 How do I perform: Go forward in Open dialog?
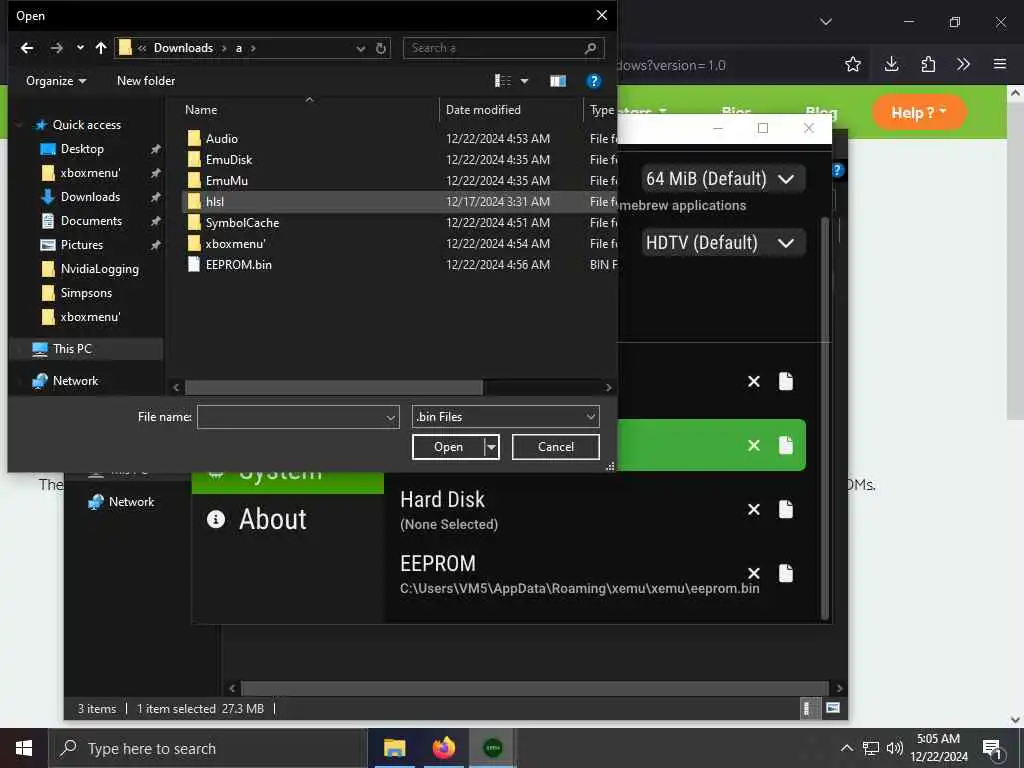pos(57,48)
